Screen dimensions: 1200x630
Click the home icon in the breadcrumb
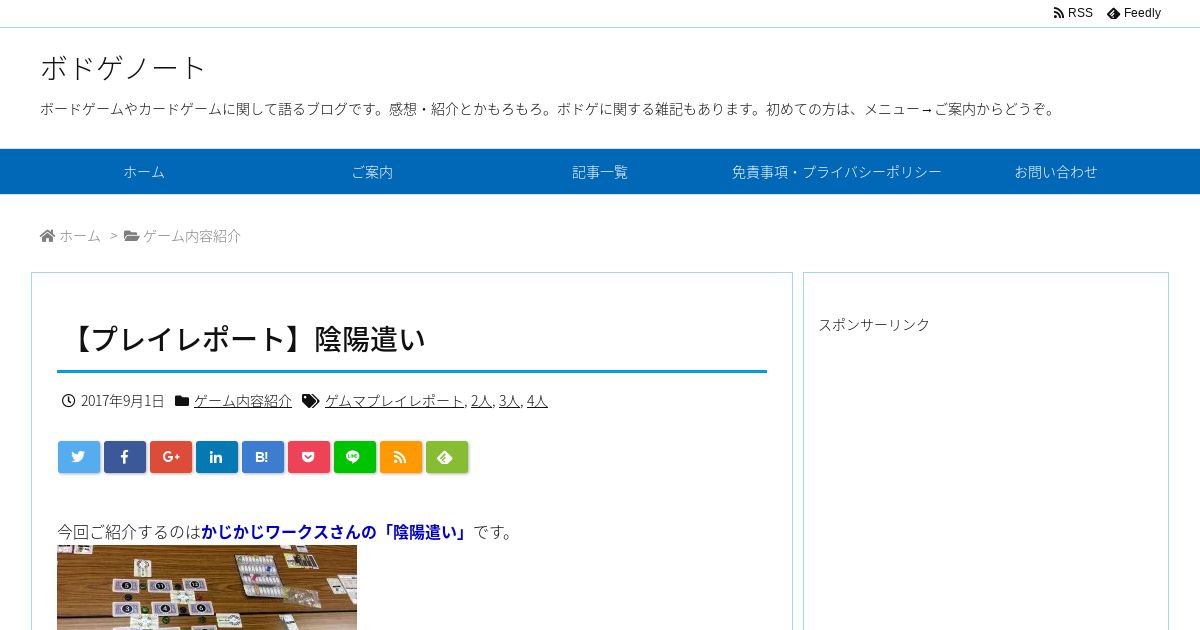pos(47,236)
